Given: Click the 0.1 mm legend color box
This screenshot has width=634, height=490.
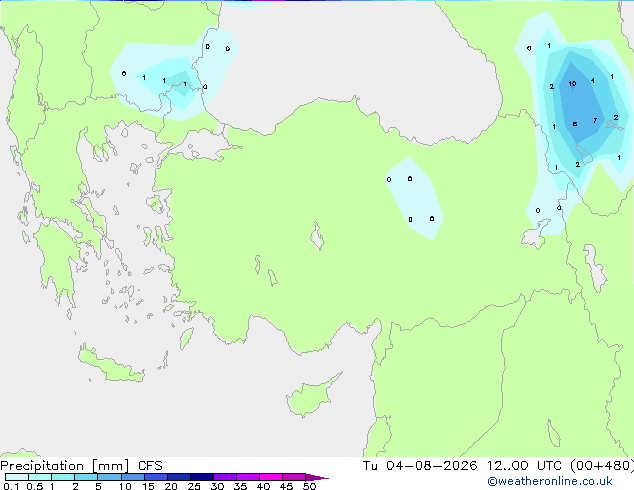Looking at the screenshot, I should pos(17,477).
